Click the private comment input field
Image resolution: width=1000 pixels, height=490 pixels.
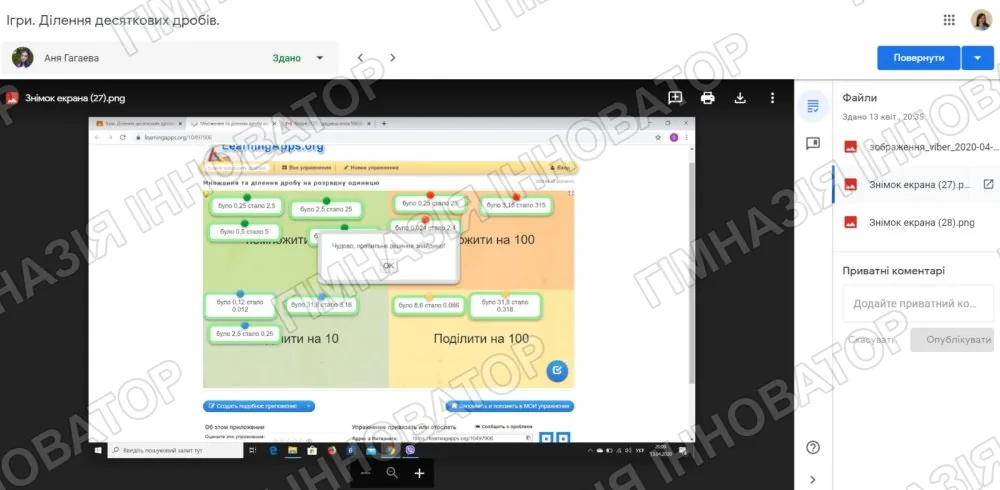coord(918,304)
